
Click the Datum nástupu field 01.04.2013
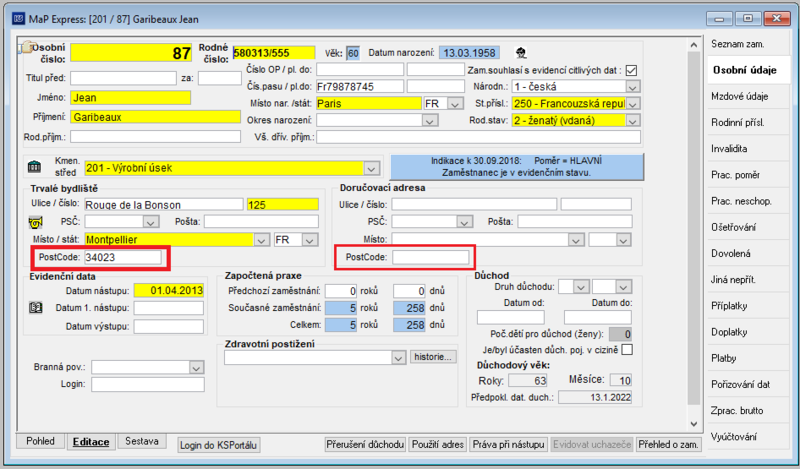click(x=169, y=290)
